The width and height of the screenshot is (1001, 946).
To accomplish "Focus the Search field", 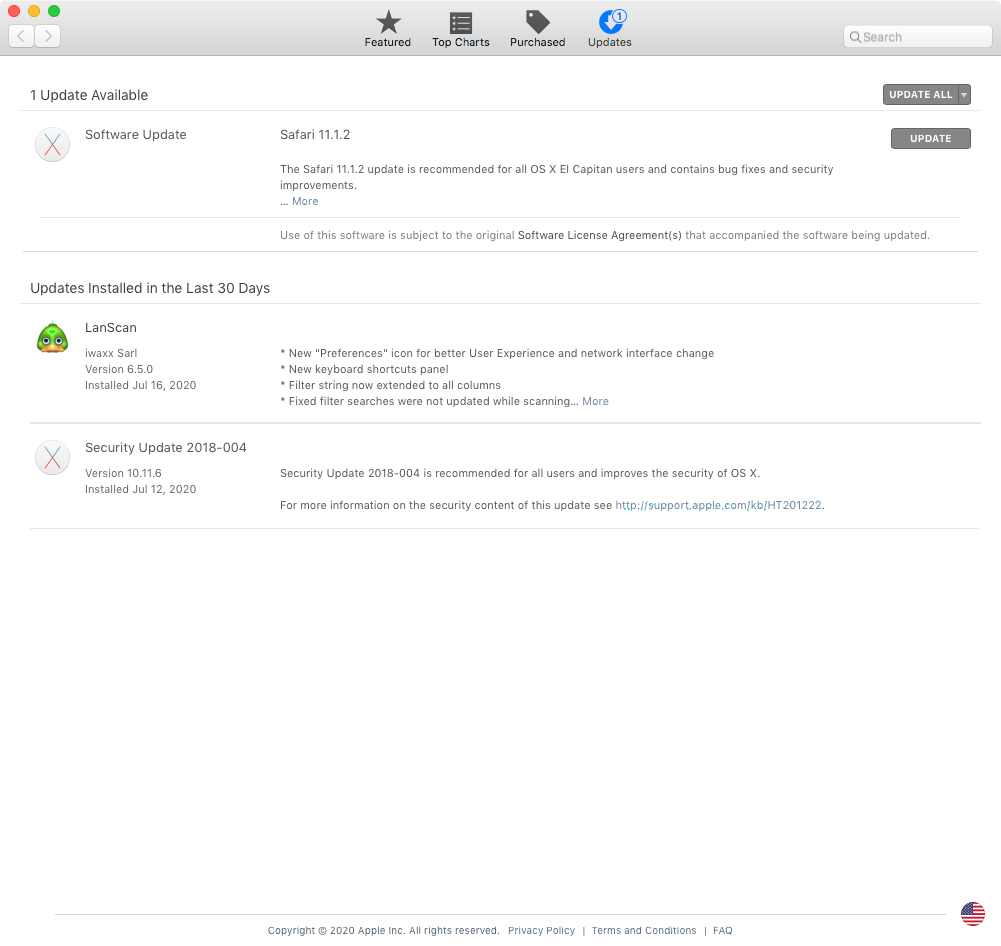I will coord(917,37).
